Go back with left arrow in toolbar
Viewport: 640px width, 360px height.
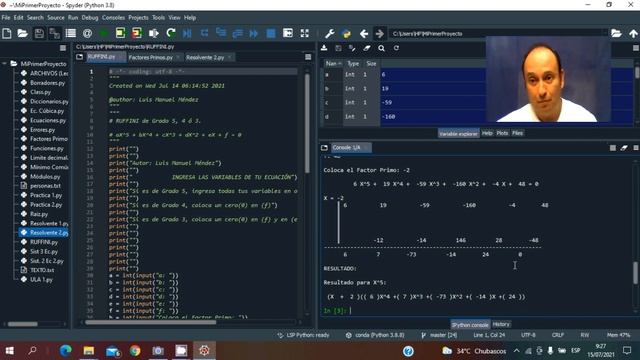tap(364, 33)
